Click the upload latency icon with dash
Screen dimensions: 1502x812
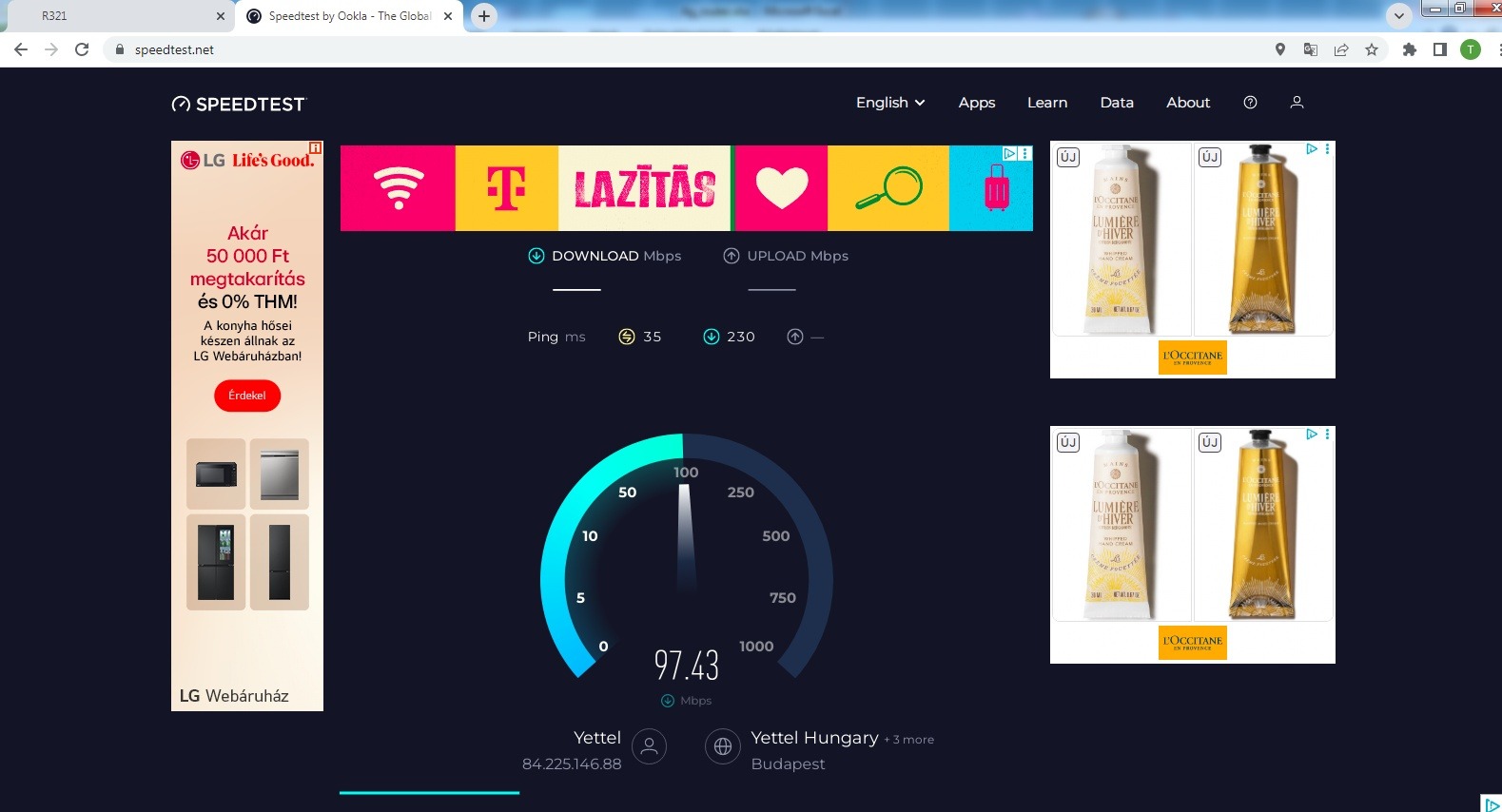(795, 337)
